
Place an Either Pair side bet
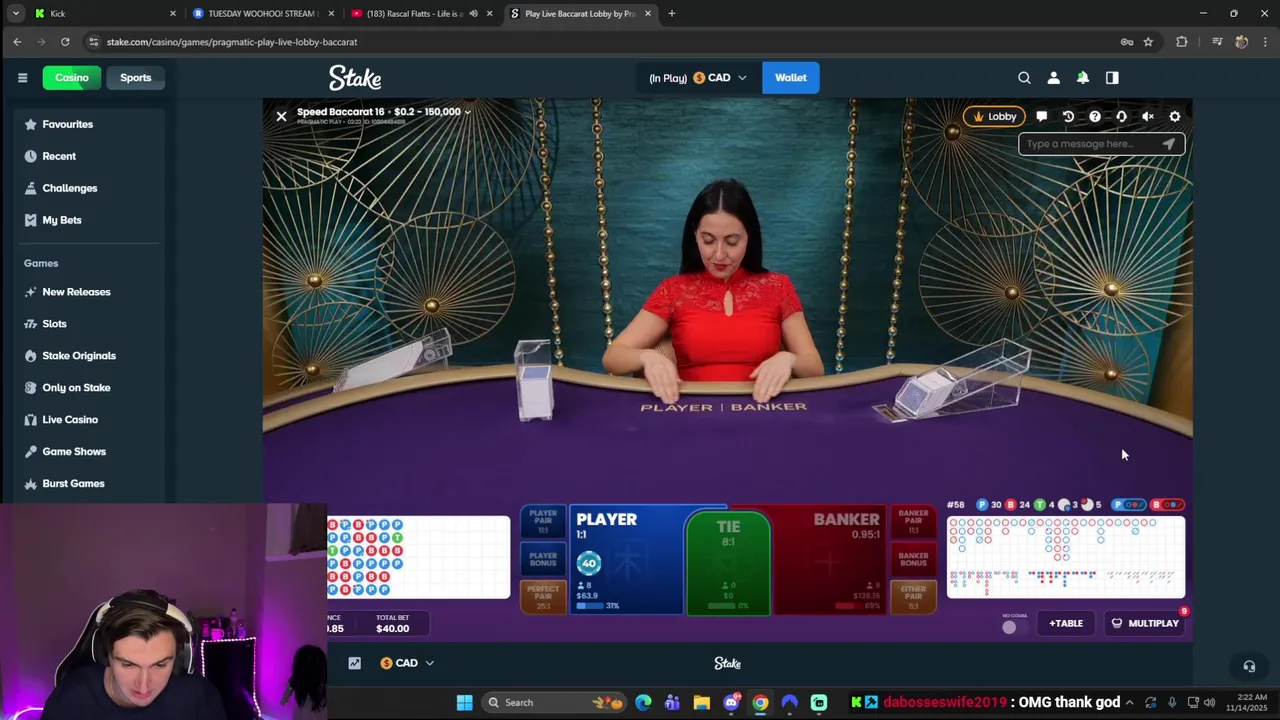point(913,597)
